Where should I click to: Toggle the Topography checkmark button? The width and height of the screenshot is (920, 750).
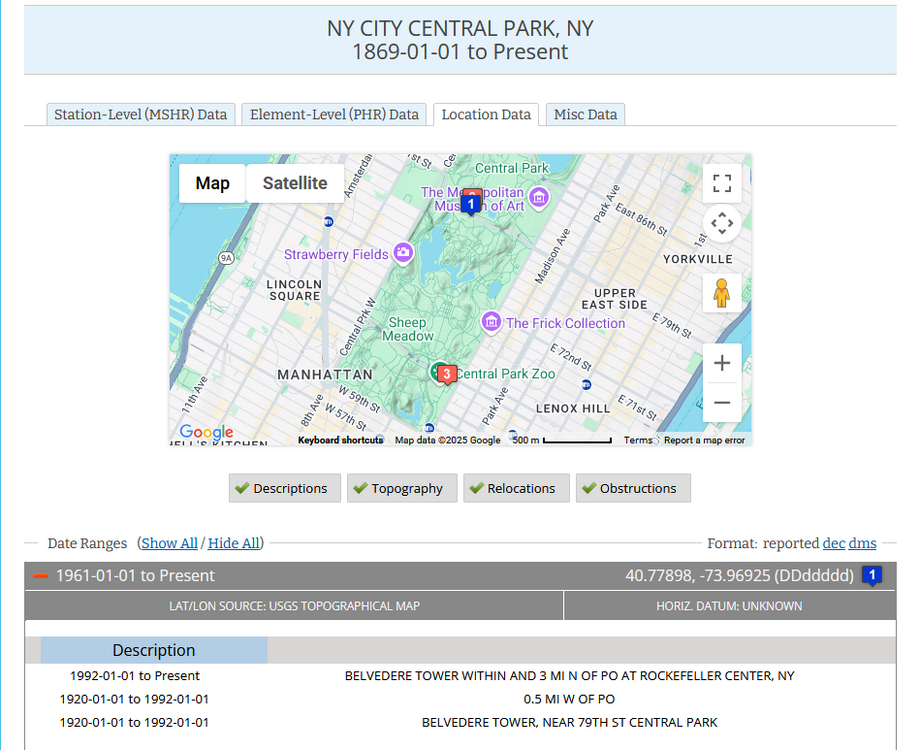tap(402, 488)
